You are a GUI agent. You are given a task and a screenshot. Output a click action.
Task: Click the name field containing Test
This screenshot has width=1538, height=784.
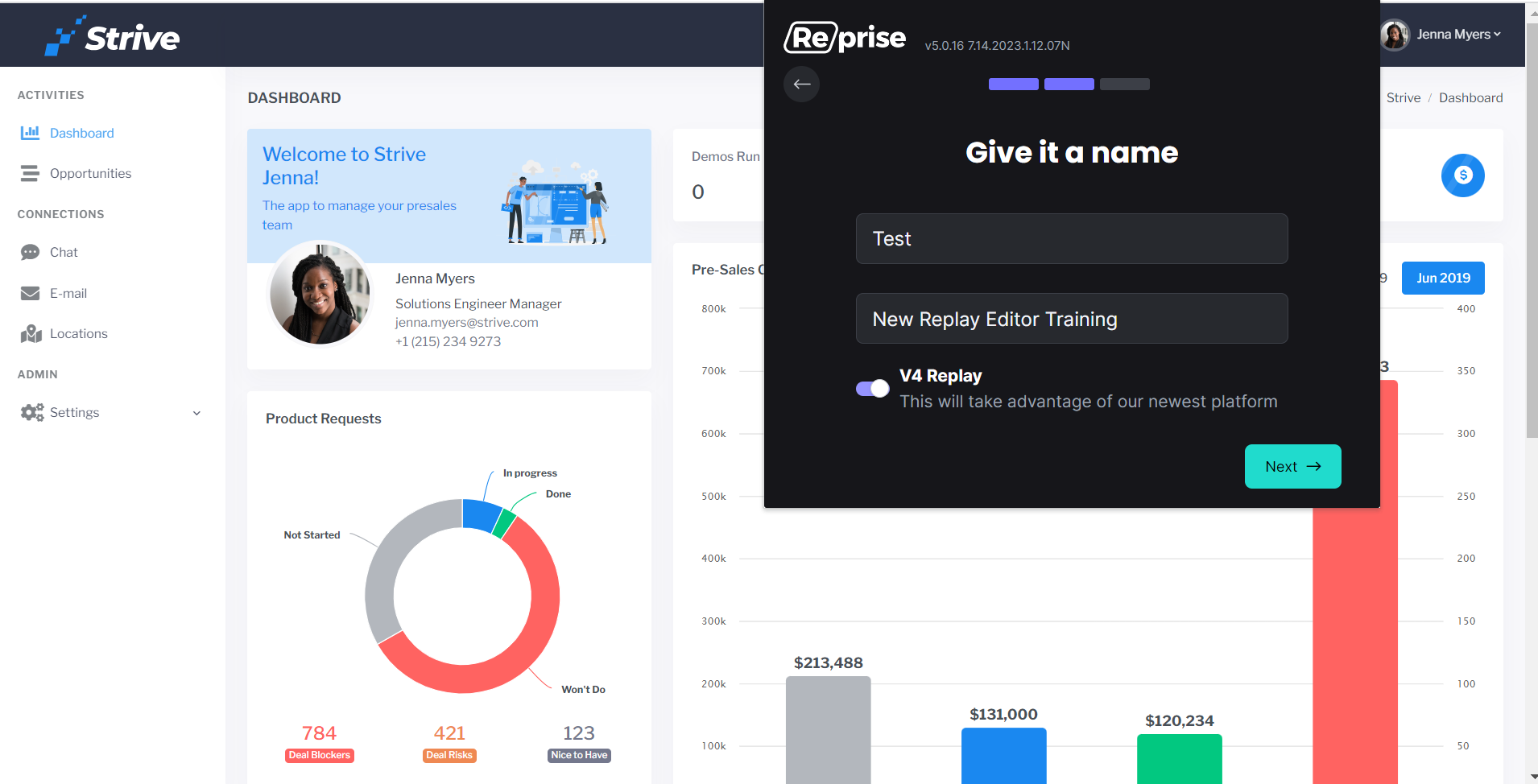1071,238
